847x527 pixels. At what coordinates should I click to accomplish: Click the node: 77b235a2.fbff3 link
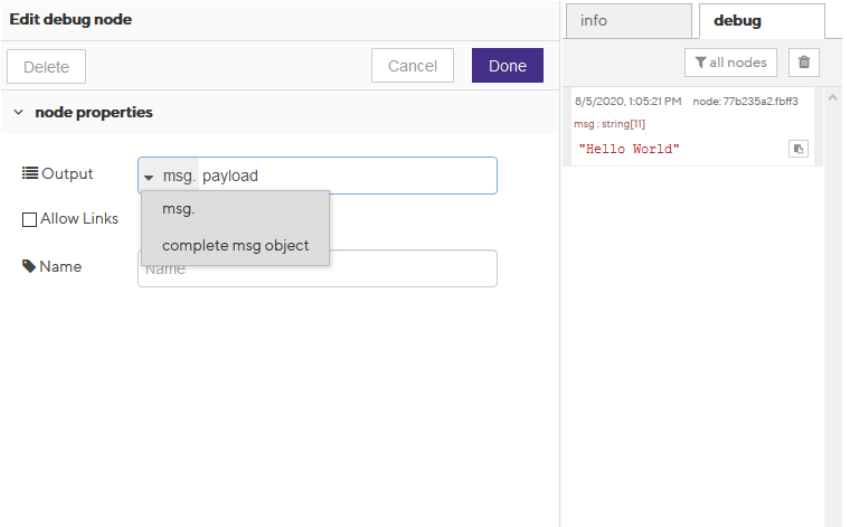(745, 102)
